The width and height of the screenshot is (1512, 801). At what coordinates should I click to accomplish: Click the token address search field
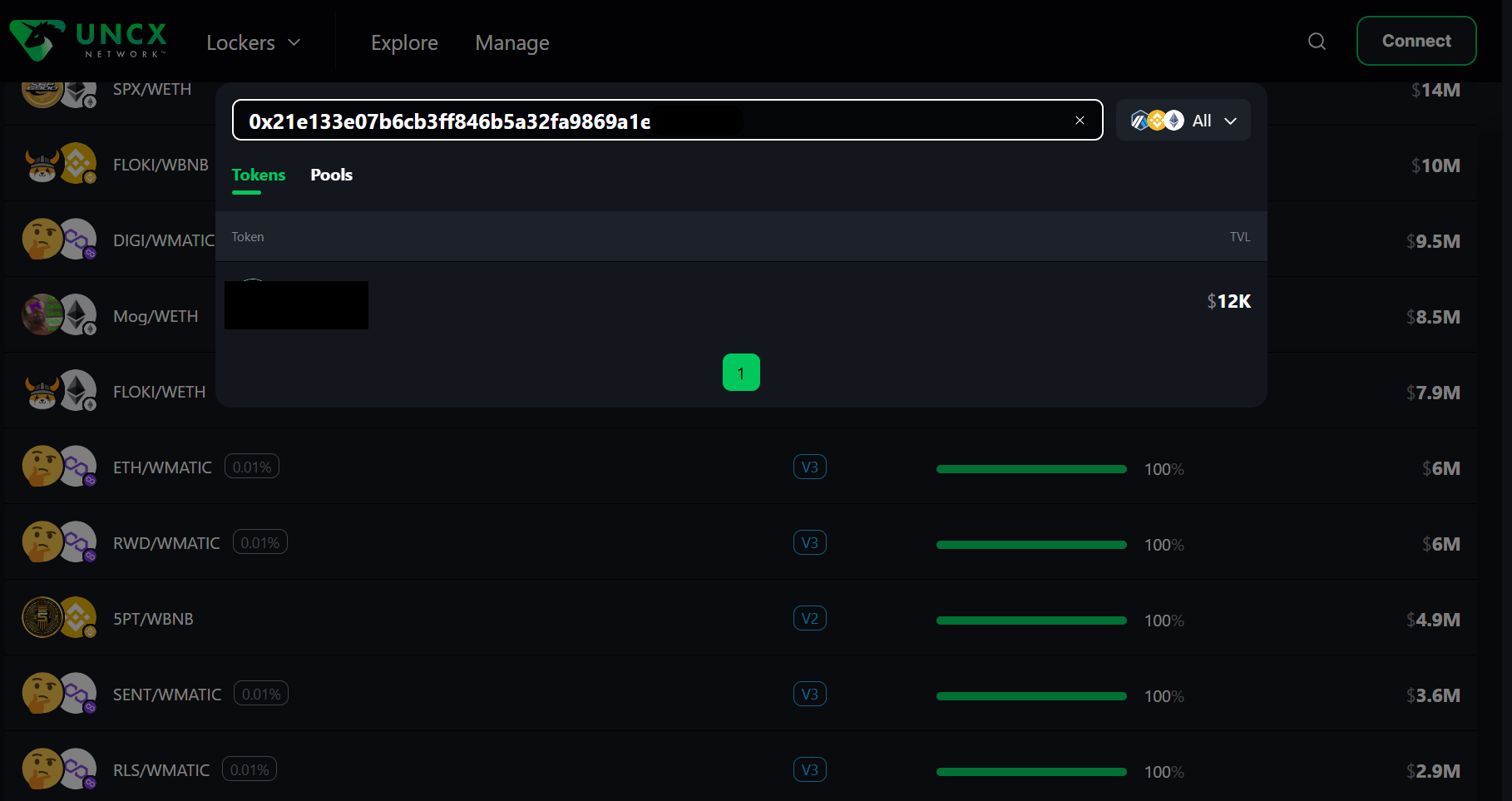(x=649, y=121)
